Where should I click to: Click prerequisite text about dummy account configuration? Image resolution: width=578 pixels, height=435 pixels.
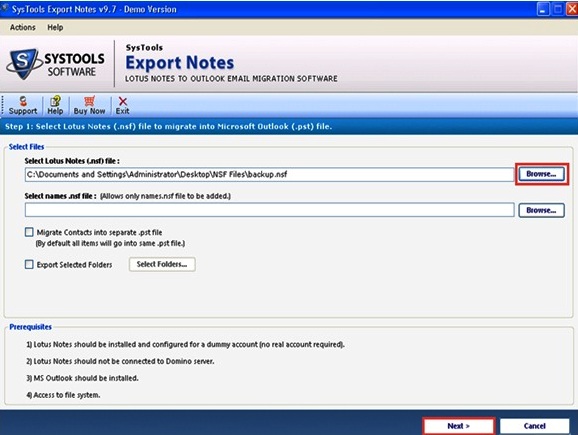(185, 344)
